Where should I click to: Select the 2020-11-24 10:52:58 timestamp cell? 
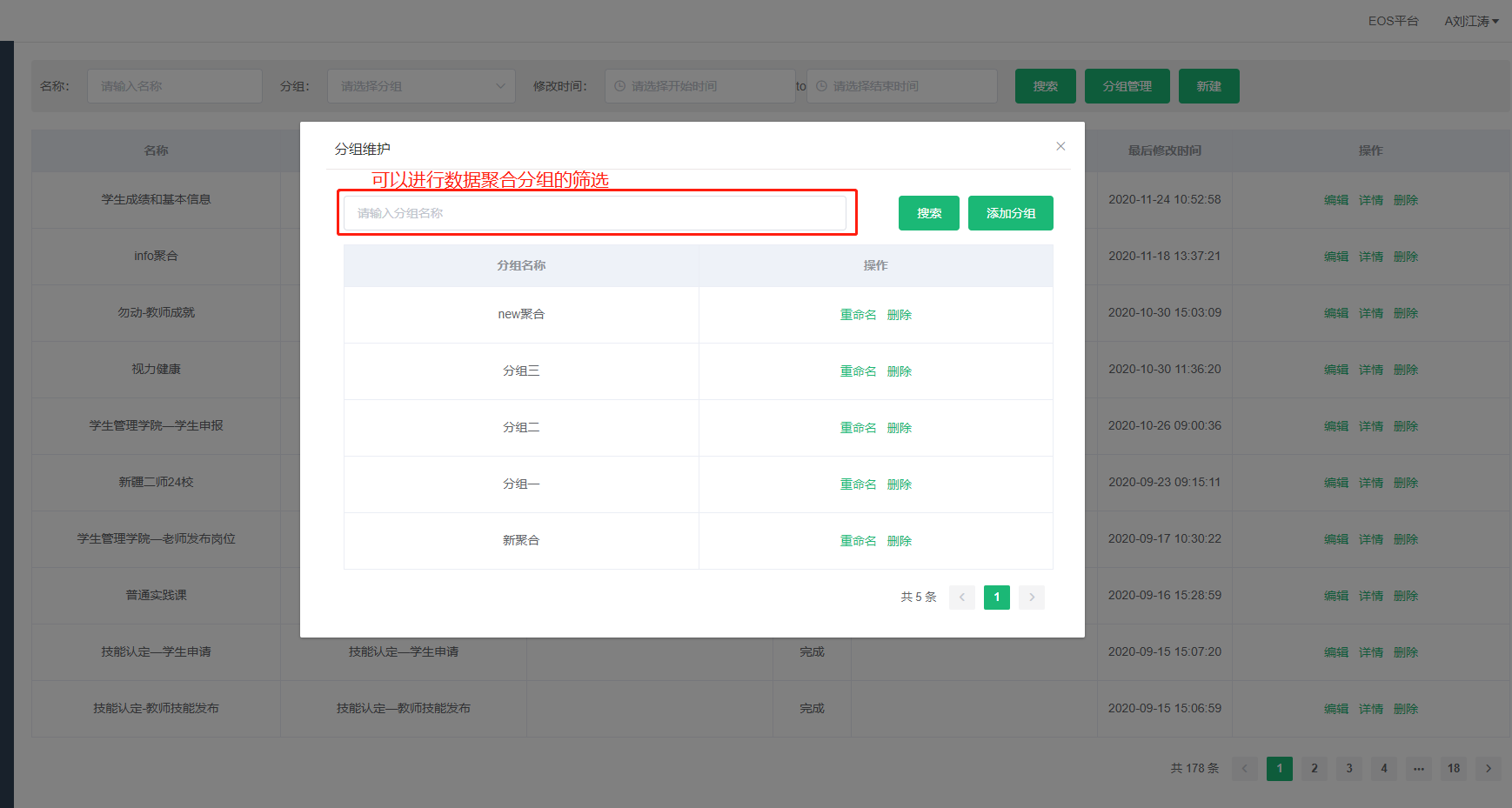[x=1165, y=200]
